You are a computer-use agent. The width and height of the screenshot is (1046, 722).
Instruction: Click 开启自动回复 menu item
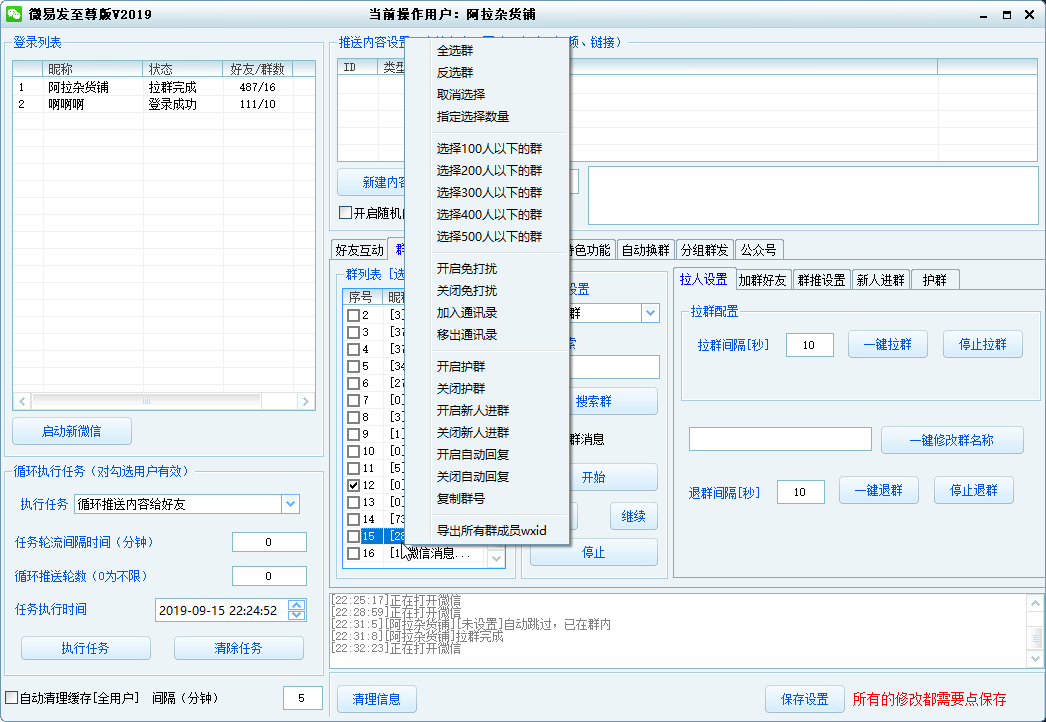[x=473, y=454]
